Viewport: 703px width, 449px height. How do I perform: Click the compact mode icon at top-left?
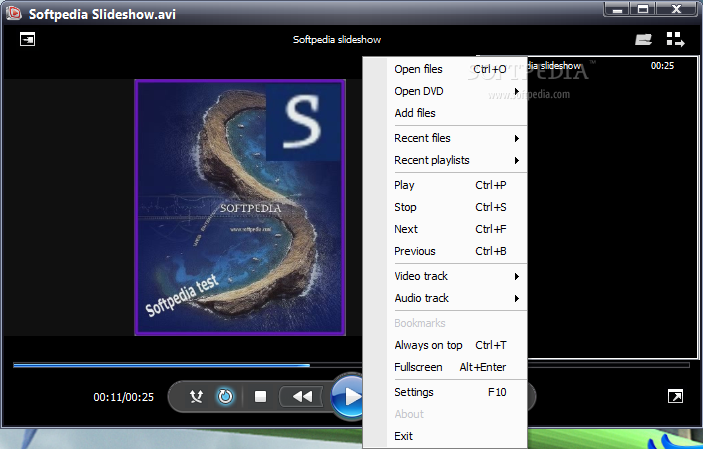click(x=27, y=39)
